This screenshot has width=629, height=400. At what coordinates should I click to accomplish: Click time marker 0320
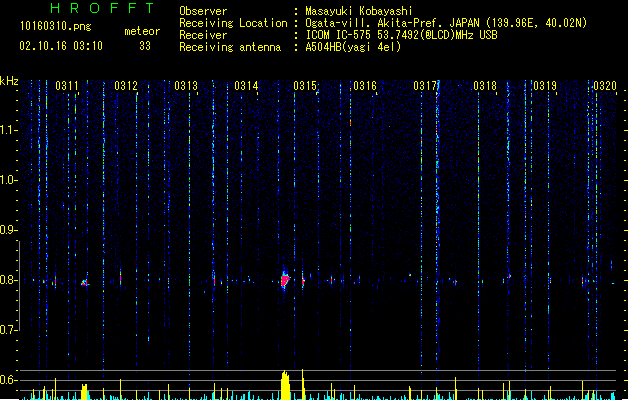(605, 86)
